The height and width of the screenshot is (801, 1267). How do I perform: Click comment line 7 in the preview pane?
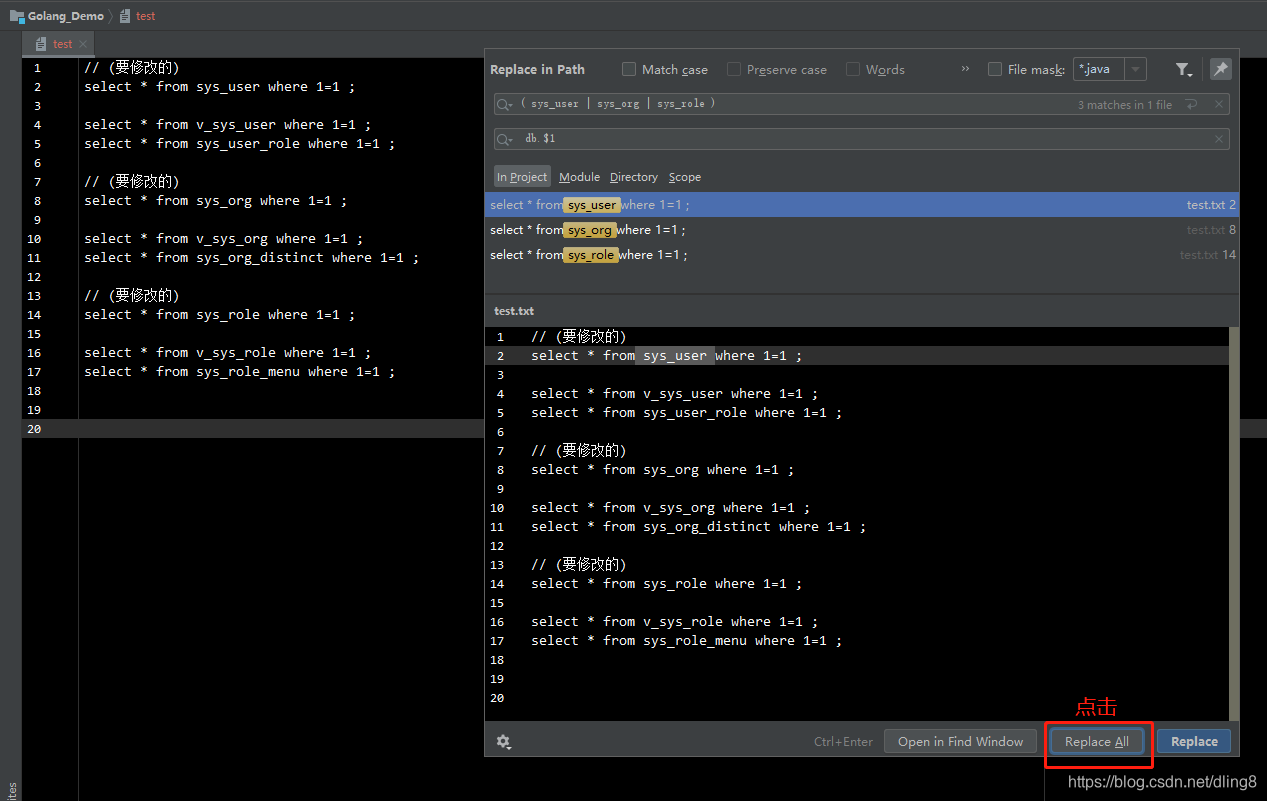pos(578,450)
